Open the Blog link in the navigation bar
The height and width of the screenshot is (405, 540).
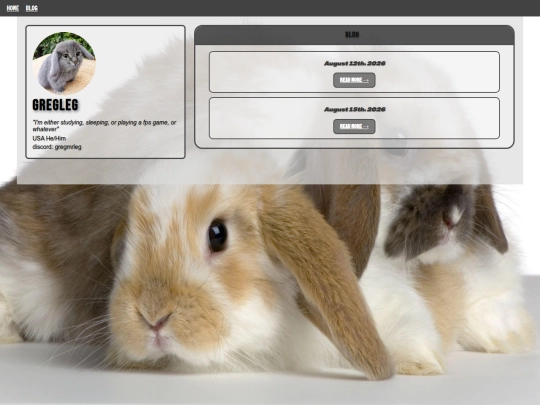pyautogui.click(x=32, y=8)
